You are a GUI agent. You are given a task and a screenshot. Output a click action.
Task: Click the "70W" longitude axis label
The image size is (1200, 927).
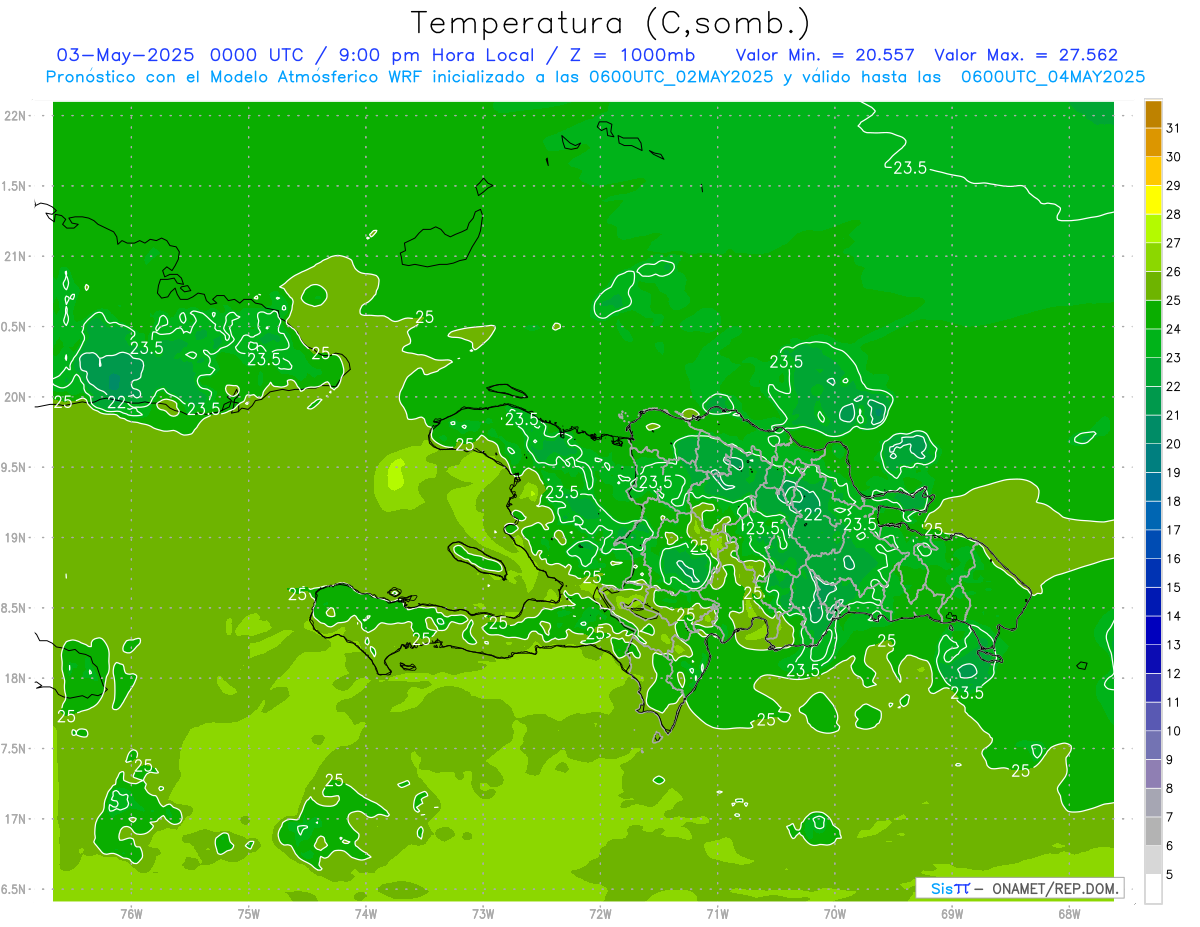coord(834,913)
